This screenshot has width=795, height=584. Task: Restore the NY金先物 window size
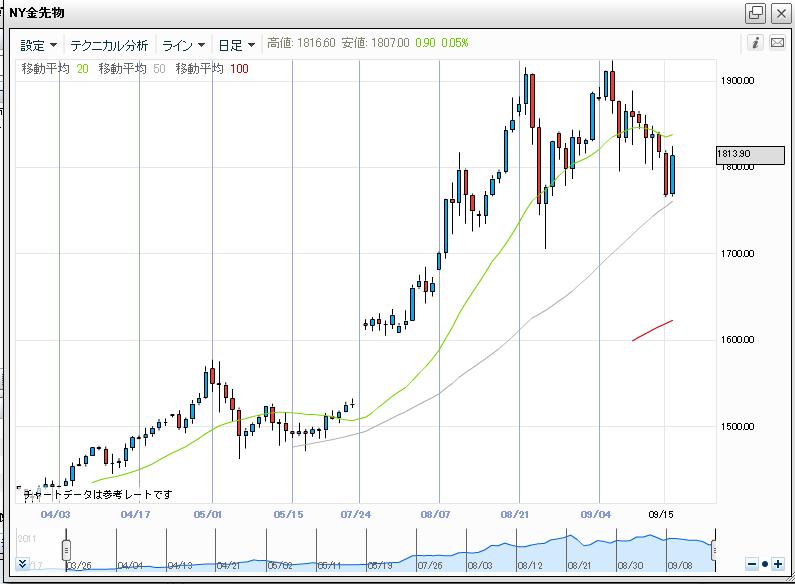(x=755, y=13)
